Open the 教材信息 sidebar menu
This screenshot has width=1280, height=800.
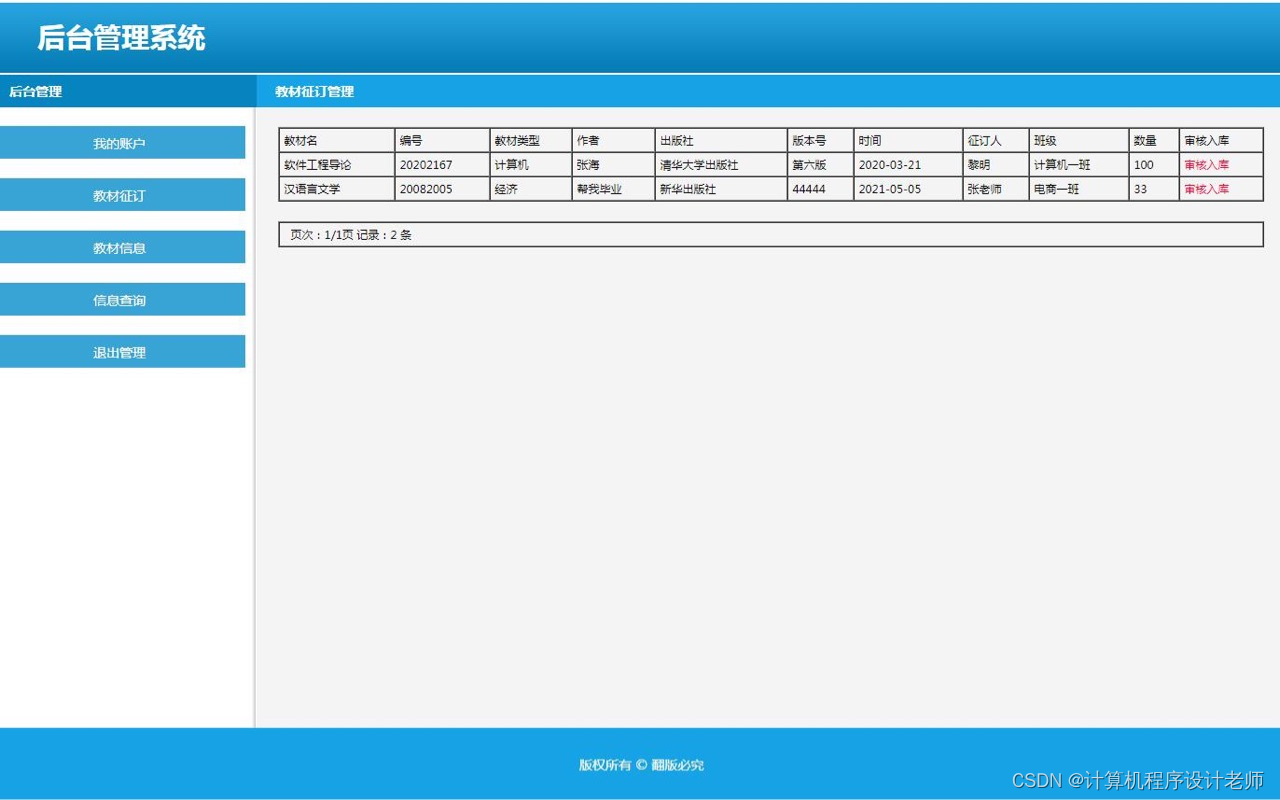122,247
